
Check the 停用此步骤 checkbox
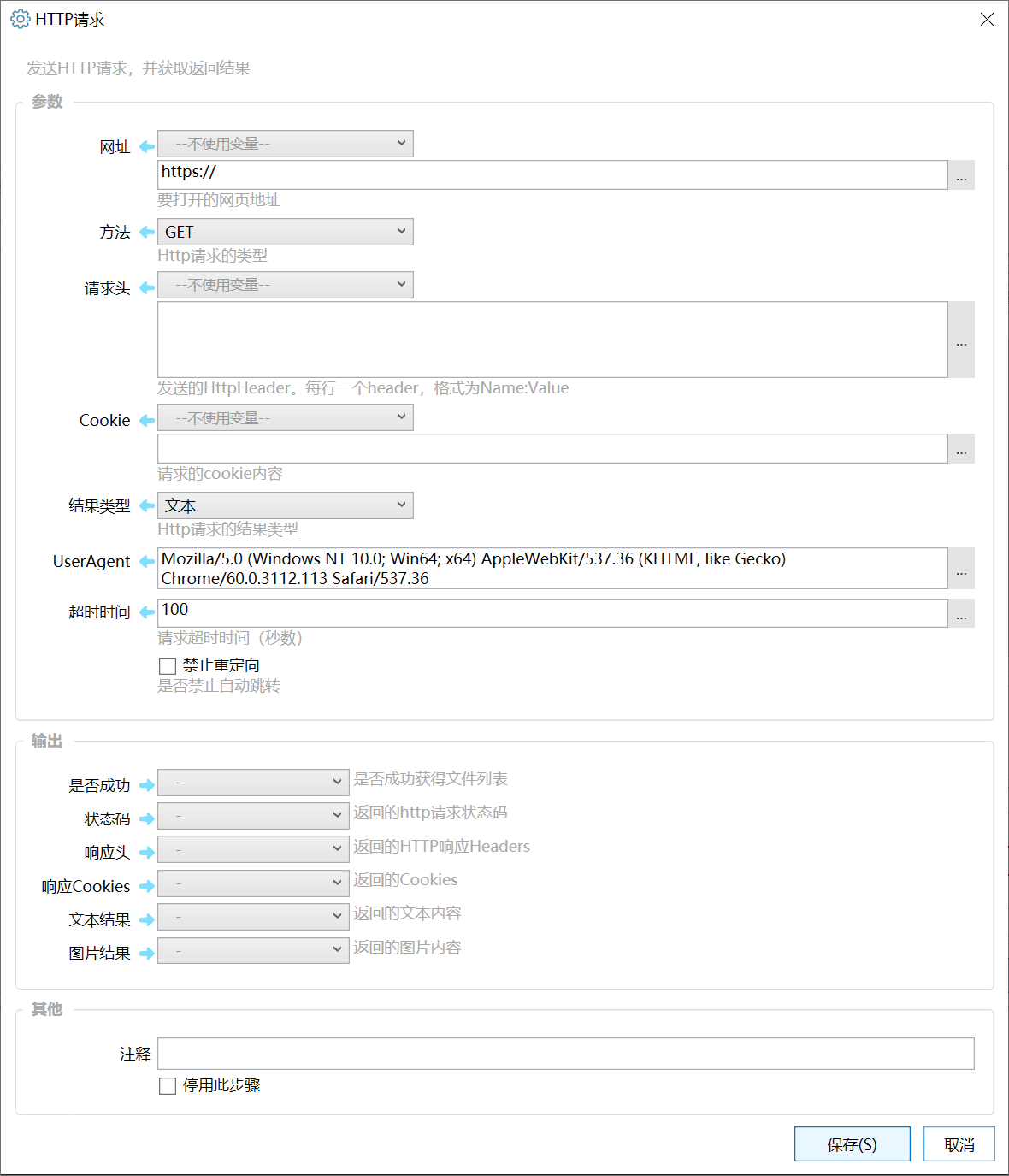168,1085
